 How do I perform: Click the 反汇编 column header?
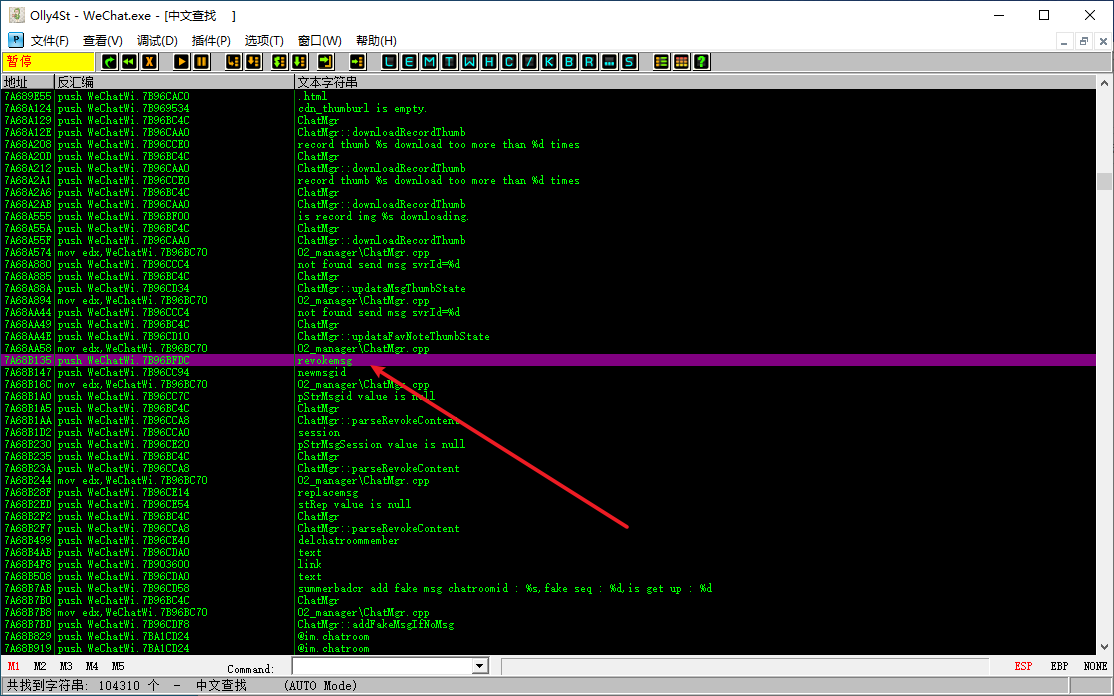174,82
